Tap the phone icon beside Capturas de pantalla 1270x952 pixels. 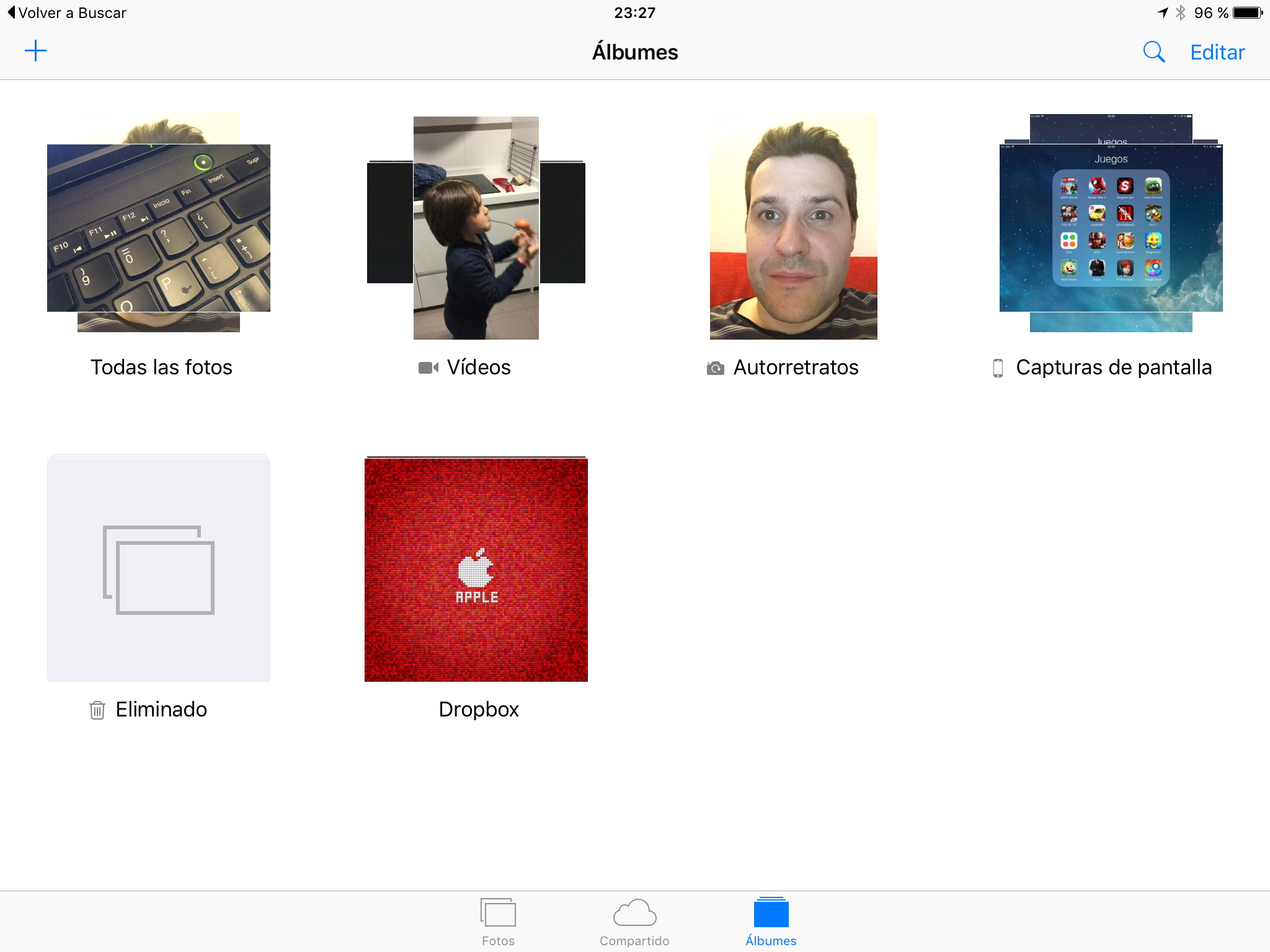[998, 368]
